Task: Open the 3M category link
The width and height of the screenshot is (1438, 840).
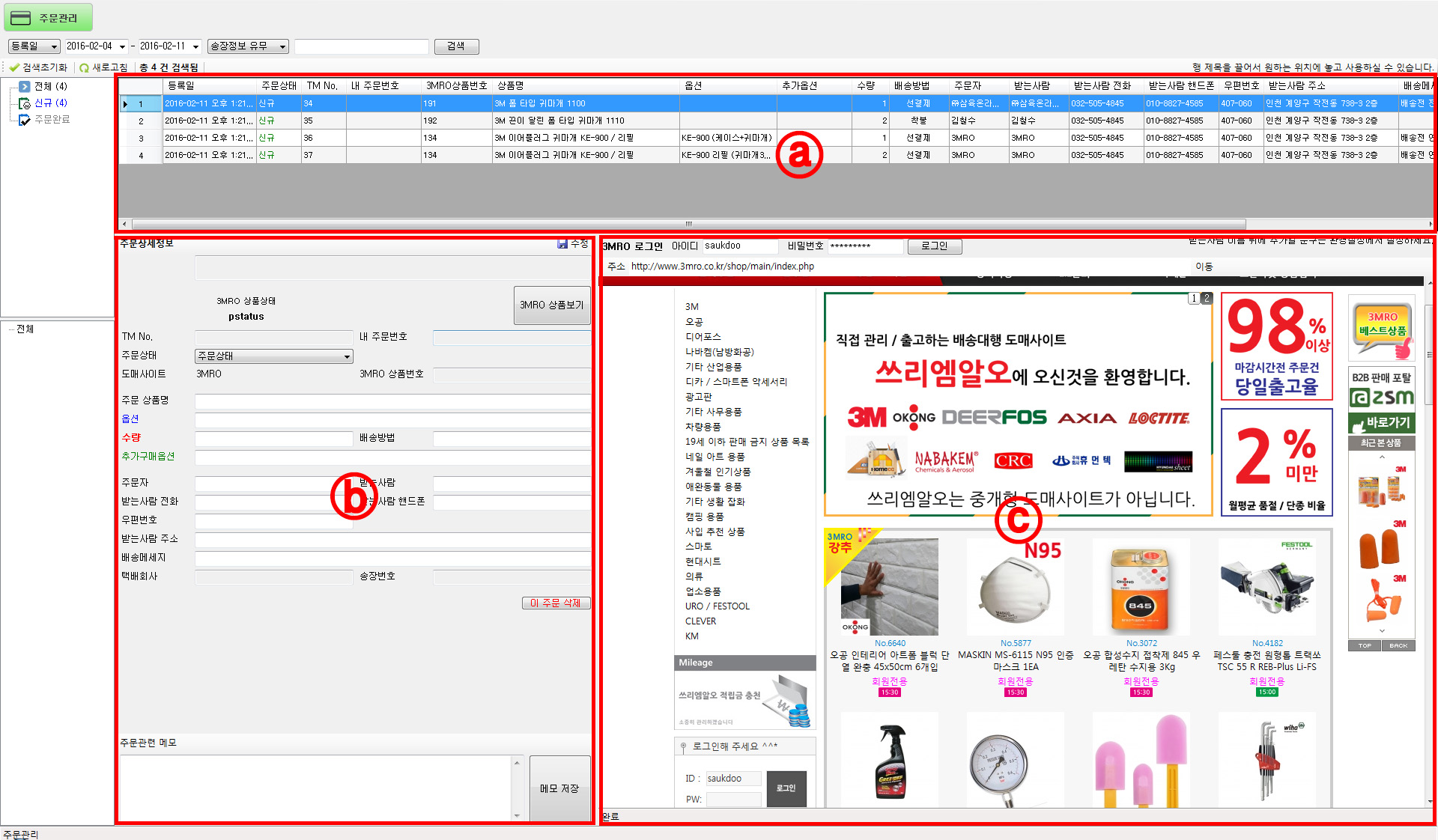Action: [x=691, y=307]
